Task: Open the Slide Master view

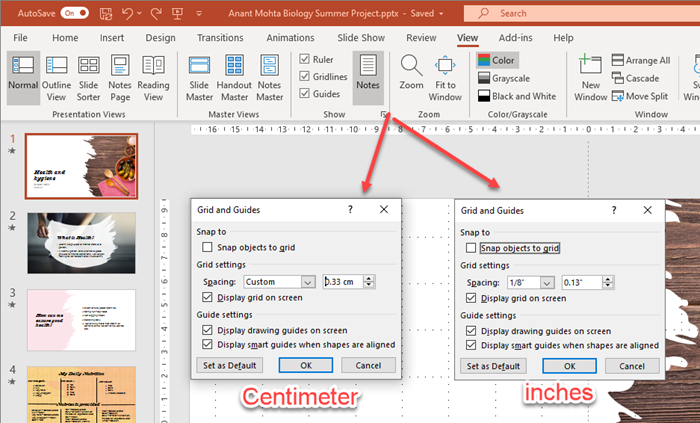Action: click(200, 76)
